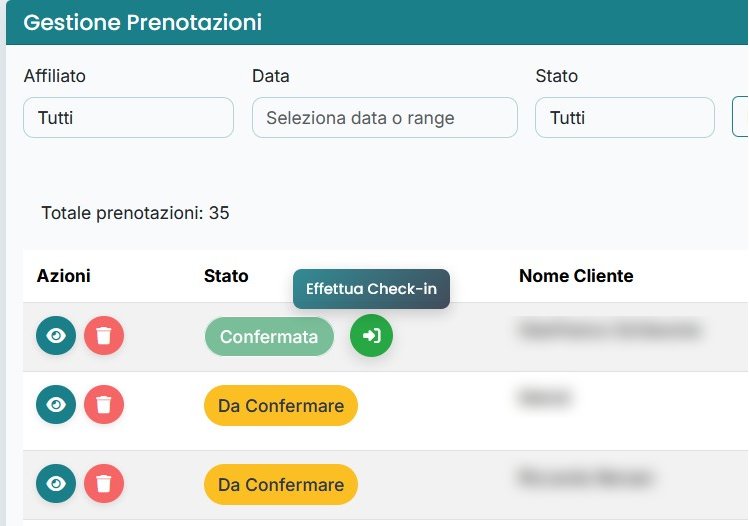Viewport: 749px width, 526px height.
Task: Click the first Da Confermare status badge
Action: pyautogui.click(x=281, y=406)
